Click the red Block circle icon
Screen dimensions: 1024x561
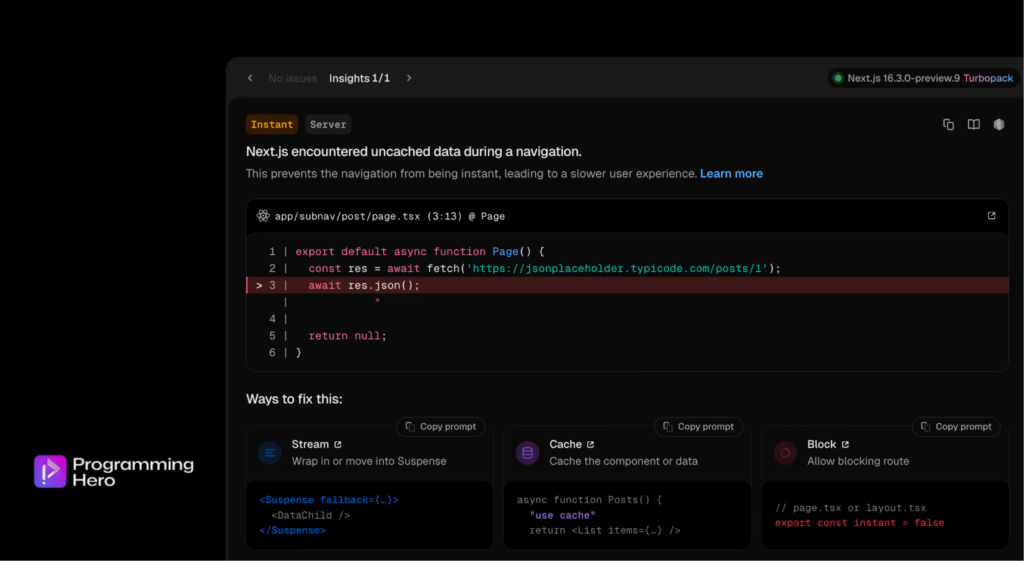(786, 453)
